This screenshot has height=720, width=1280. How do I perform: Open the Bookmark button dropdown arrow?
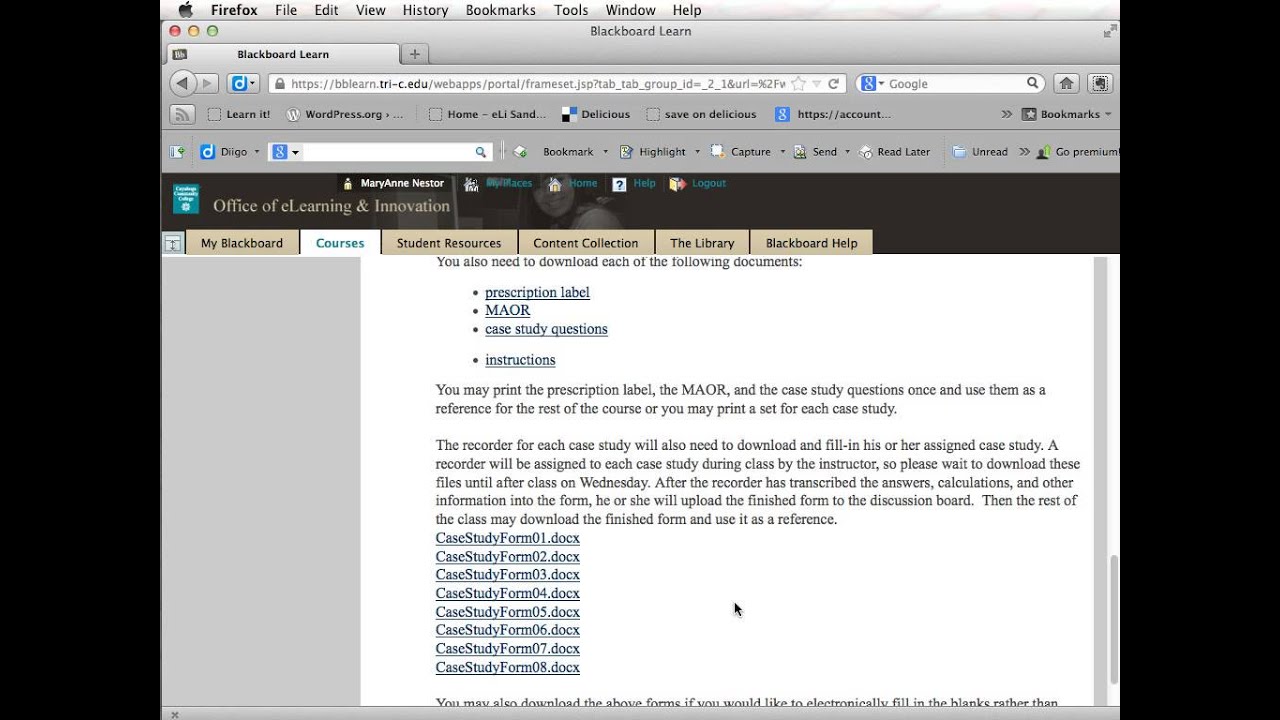[604, 152]
